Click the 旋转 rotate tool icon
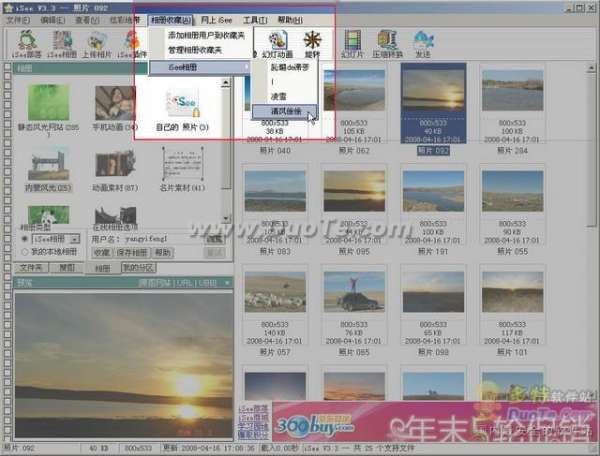Image resolution: width=600 pixels, height=456 pixels. [312, 45]
